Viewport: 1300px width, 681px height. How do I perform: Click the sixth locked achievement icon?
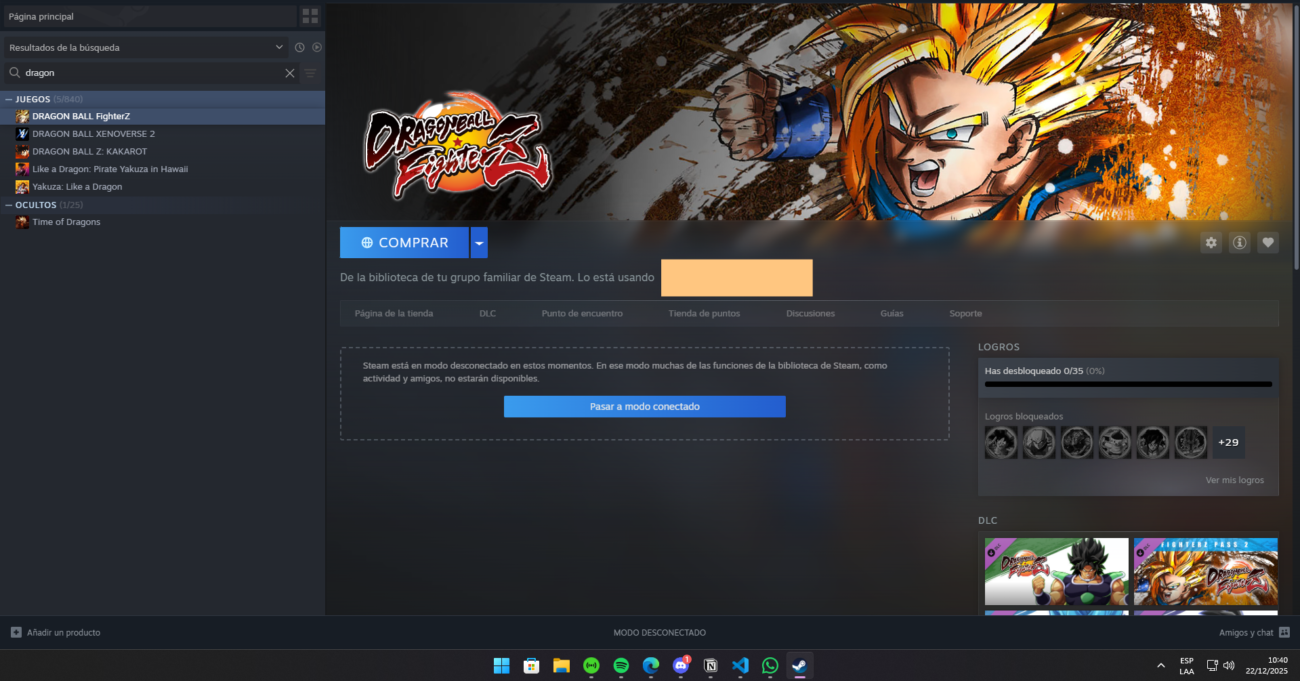point(1191,442)
